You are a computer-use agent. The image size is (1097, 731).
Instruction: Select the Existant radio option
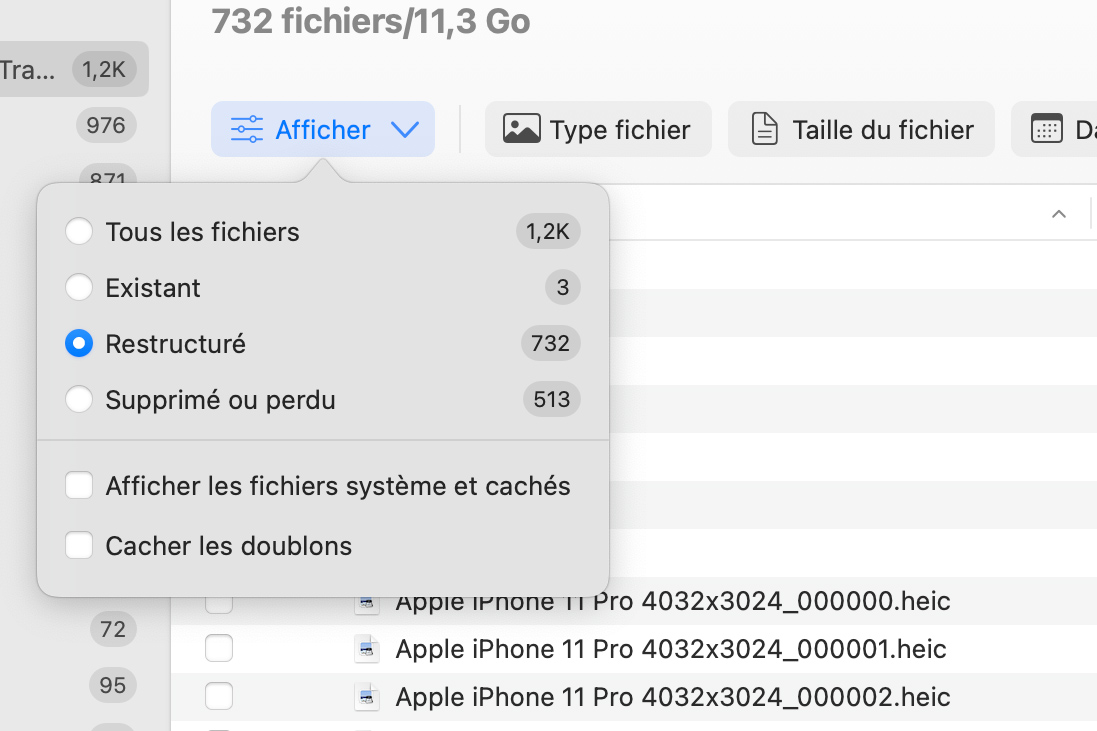click(x=79, y=288)
